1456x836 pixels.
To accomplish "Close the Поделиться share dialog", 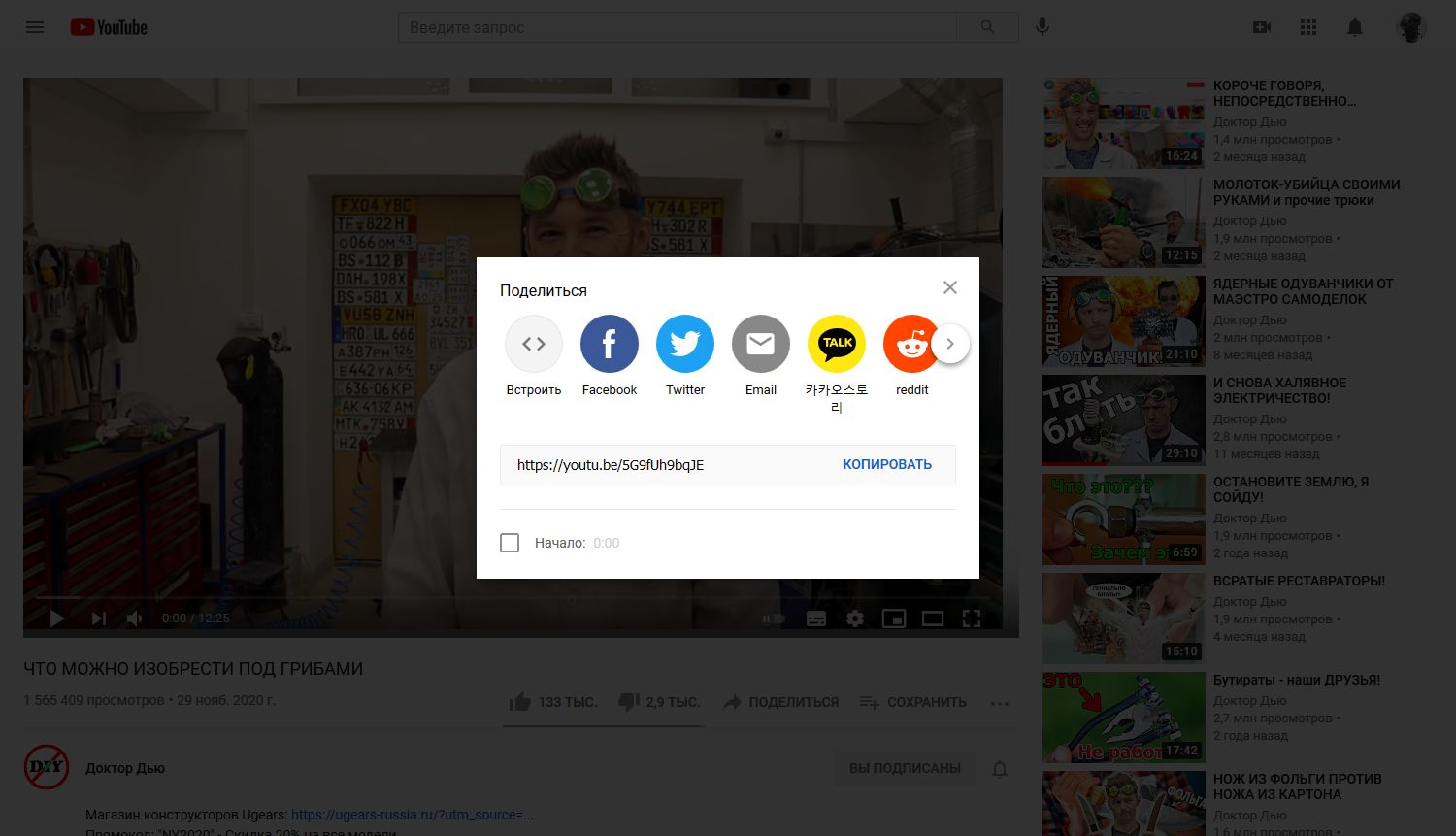I will [950, 287].
